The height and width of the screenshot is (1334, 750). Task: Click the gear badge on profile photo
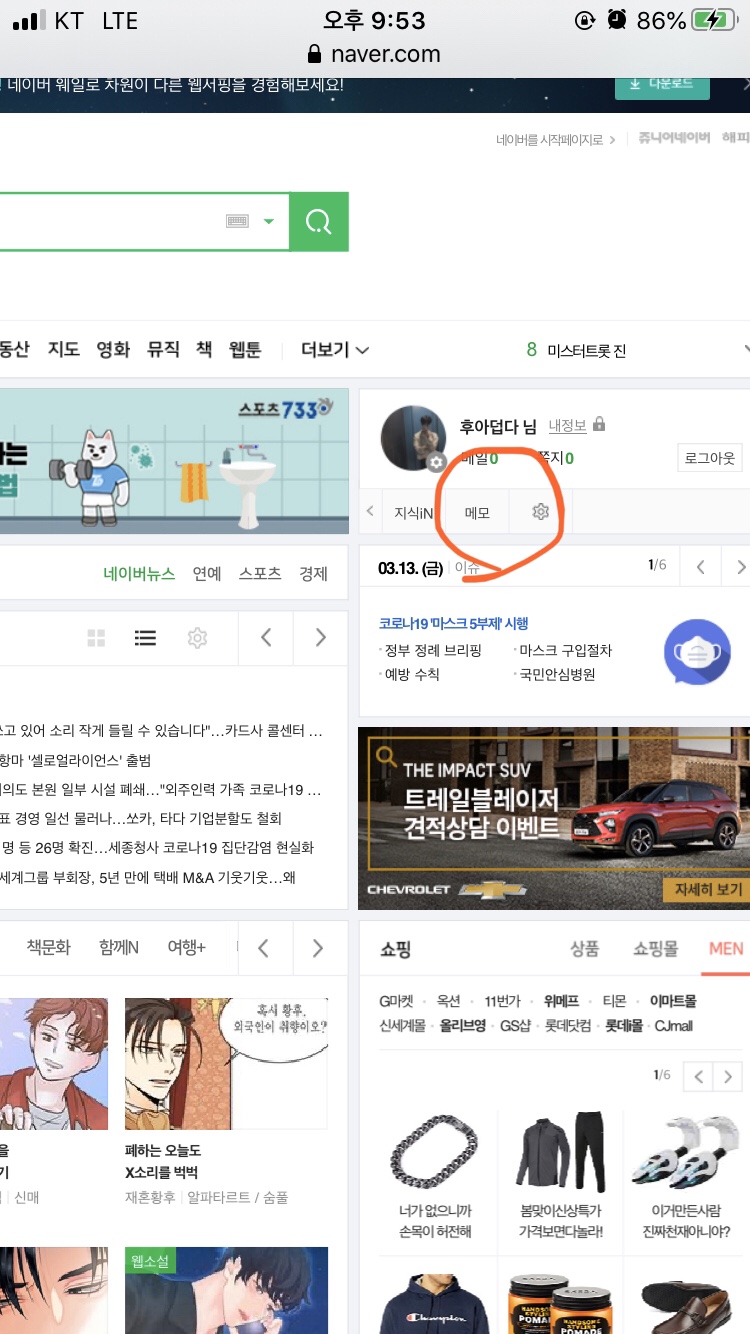(436, 462)
